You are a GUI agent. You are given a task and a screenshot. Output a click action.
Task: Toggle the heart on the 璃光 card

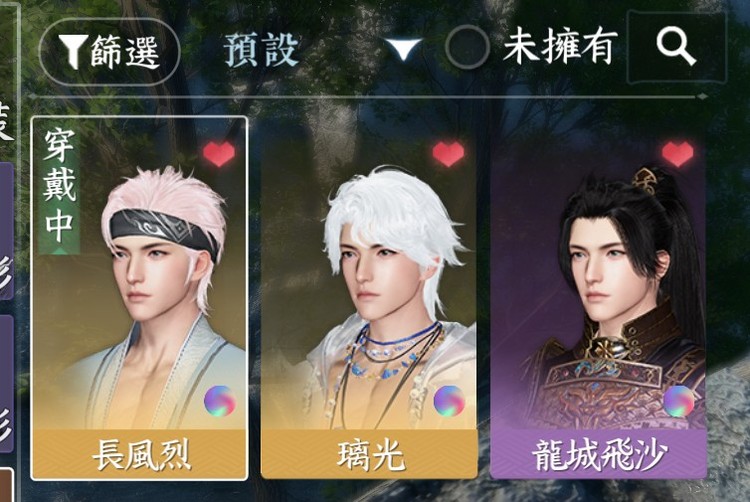click(x=449, y=153)
